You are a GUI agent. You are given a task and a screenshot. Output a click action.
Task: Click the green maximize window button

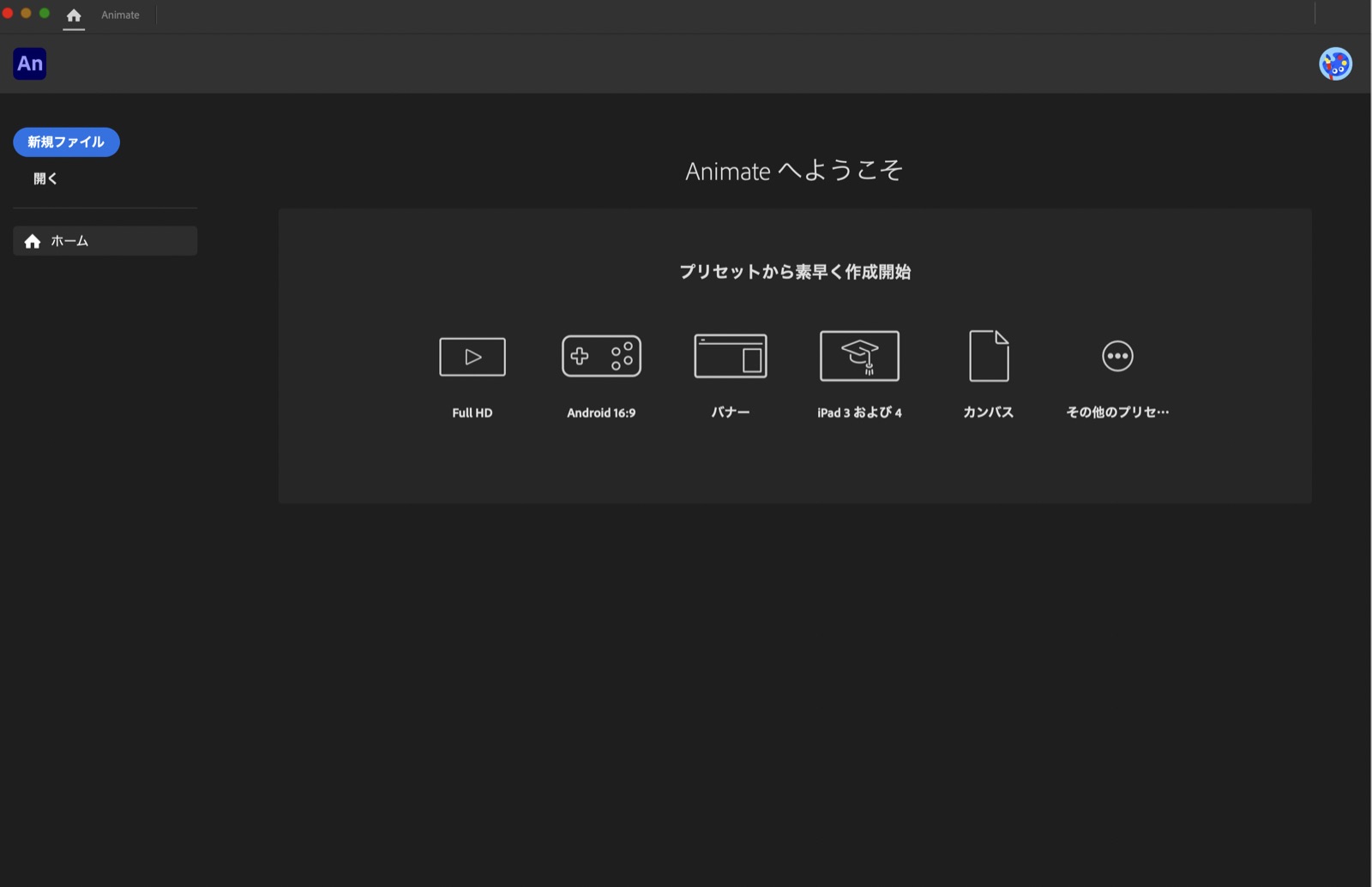45,13
